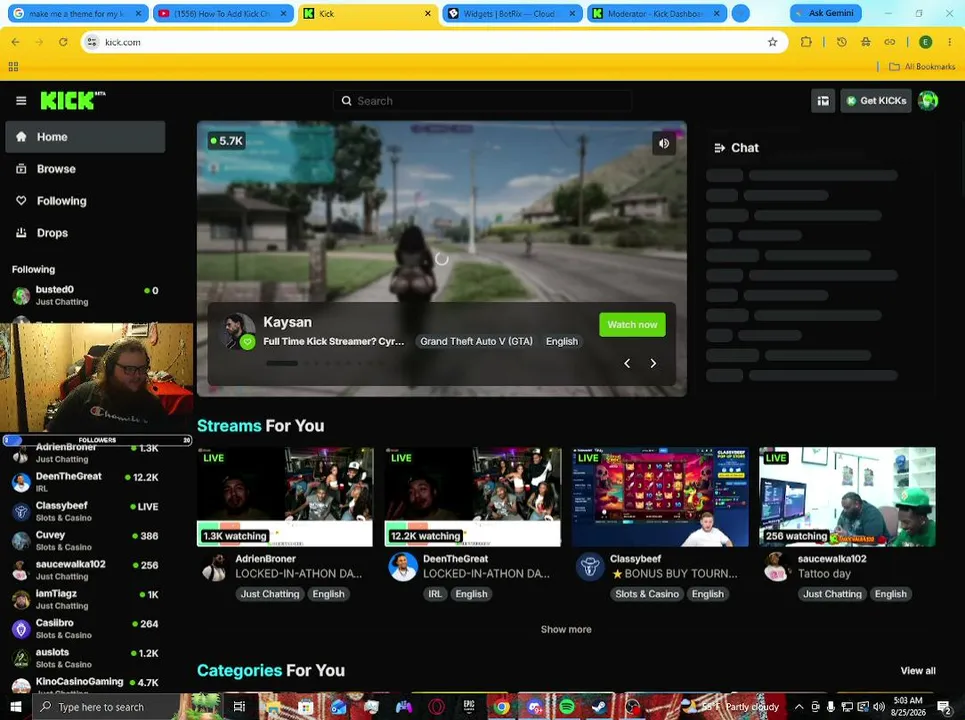Screen dimensions: 965x720
Task: Open busted0 in the Following list
Action: 85,295
